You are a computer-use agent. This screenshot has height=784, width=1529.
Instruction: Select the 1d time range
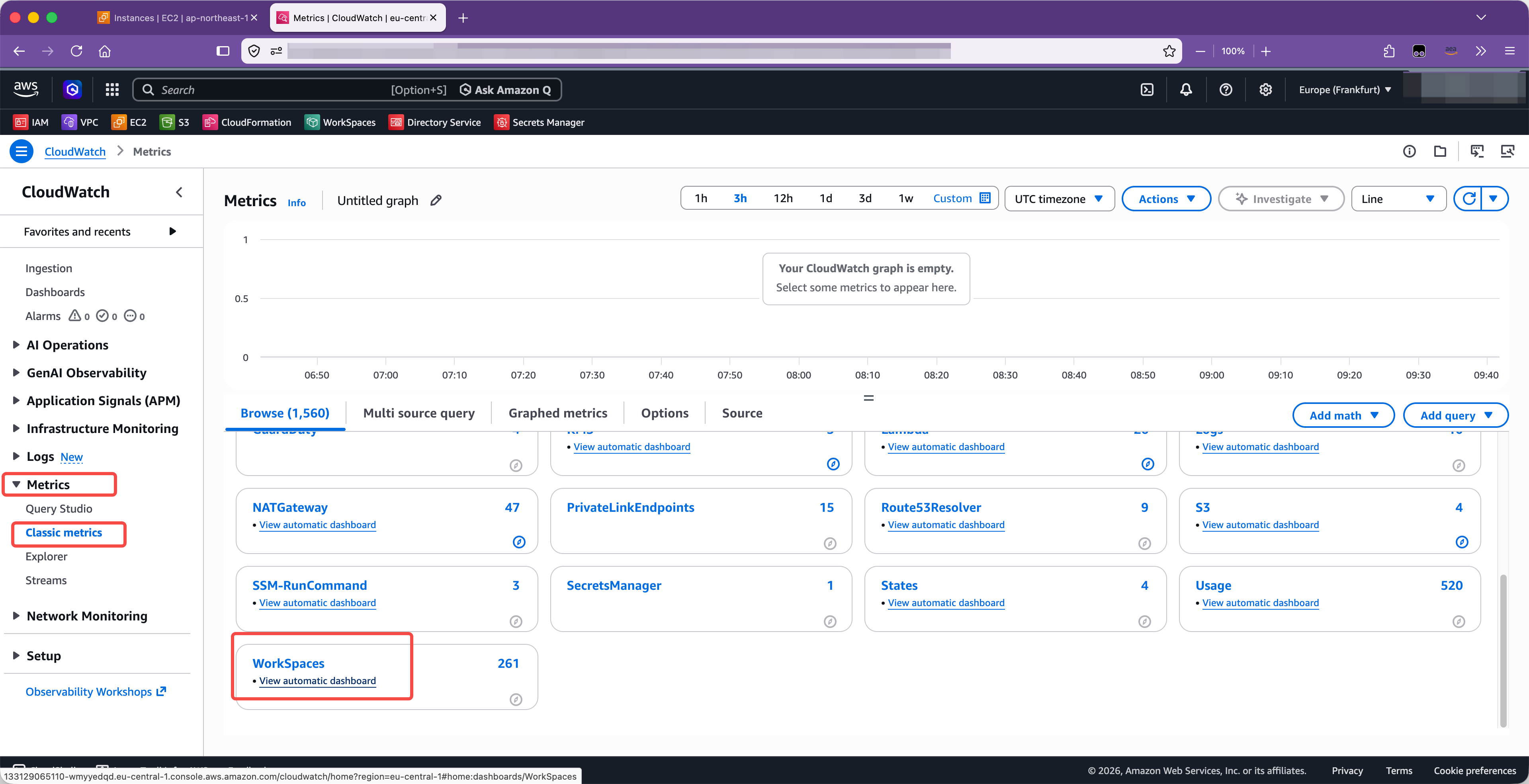click(x=826, y=198)
